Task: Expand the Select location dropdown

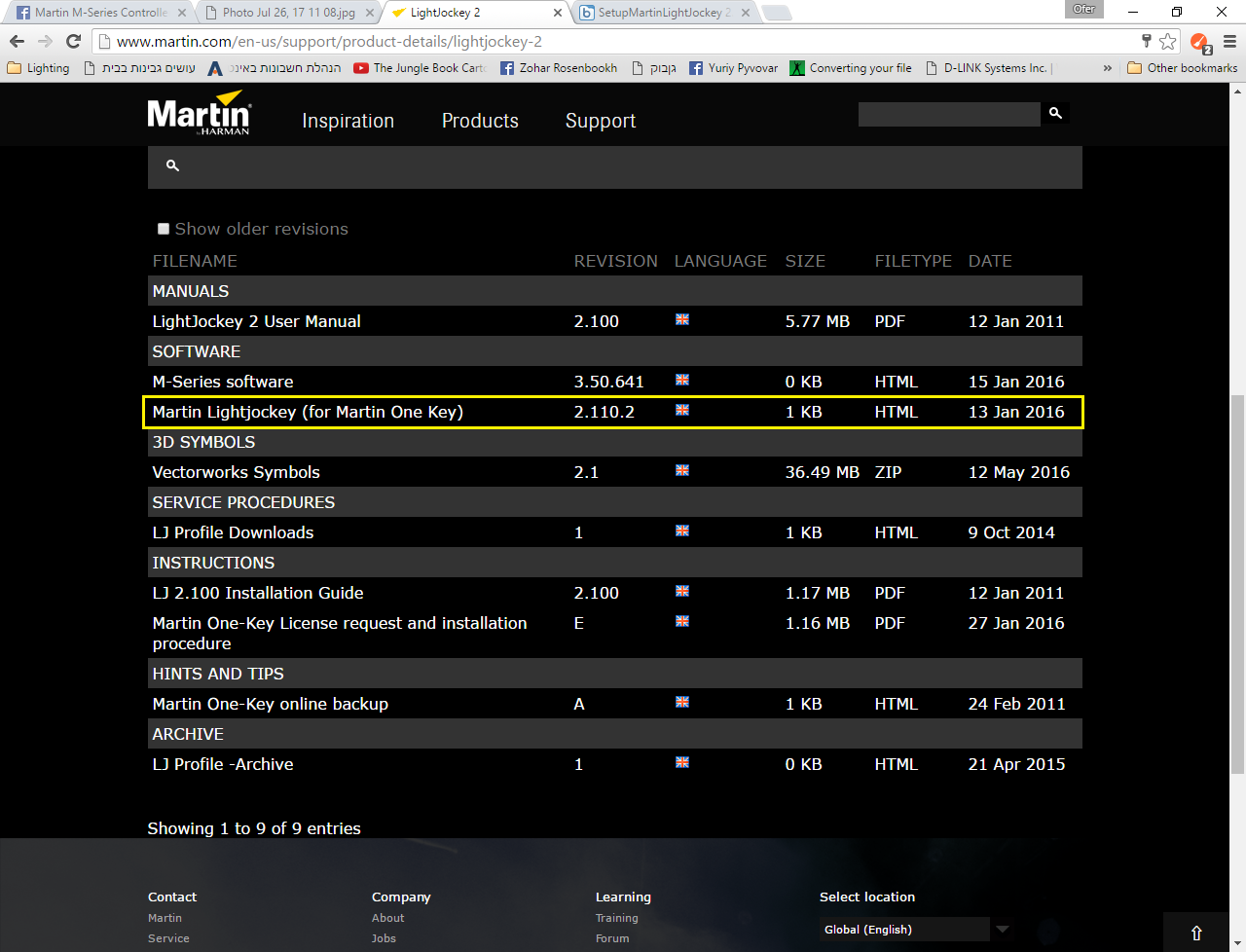Action: click(916, 930)
